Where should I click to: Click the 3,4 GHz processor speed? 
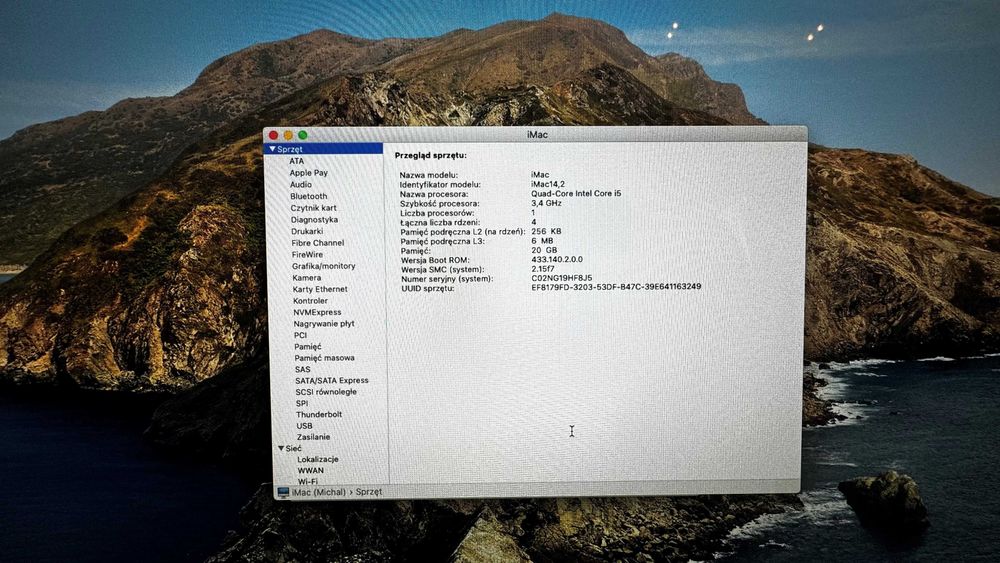pos(547,203)
